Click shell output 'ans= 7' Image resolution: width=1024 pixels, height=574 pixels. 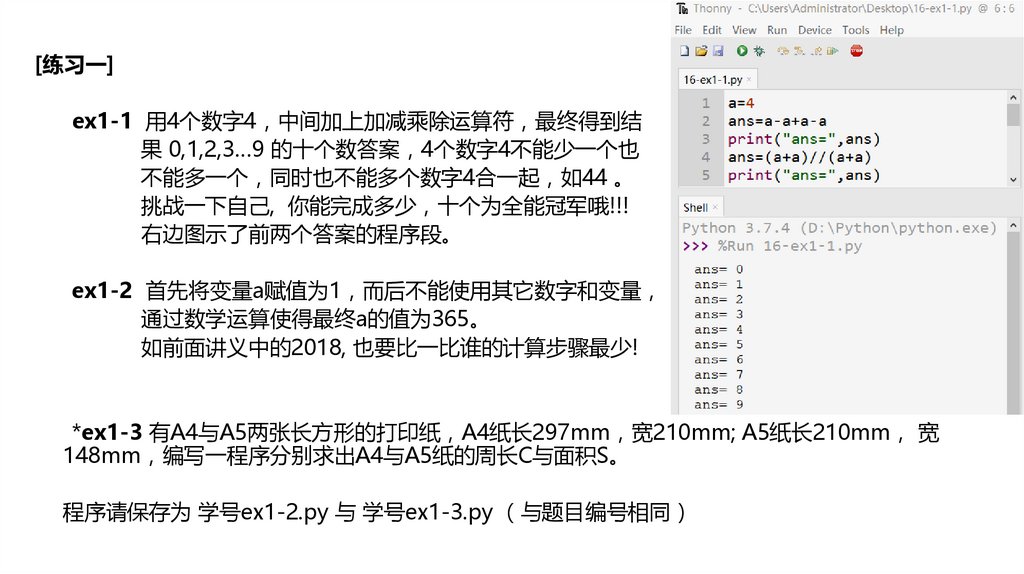pyautogui.click(x=718, y=375)
